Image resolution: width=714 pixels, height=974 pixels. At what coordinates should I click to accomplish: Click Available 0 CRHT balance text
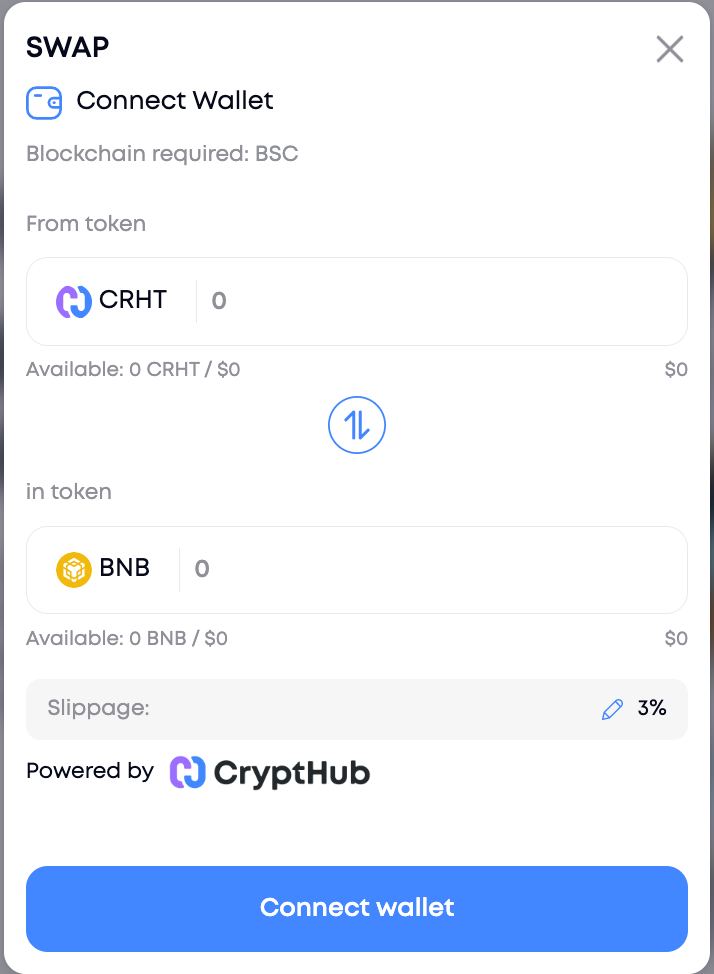(133, 370)
